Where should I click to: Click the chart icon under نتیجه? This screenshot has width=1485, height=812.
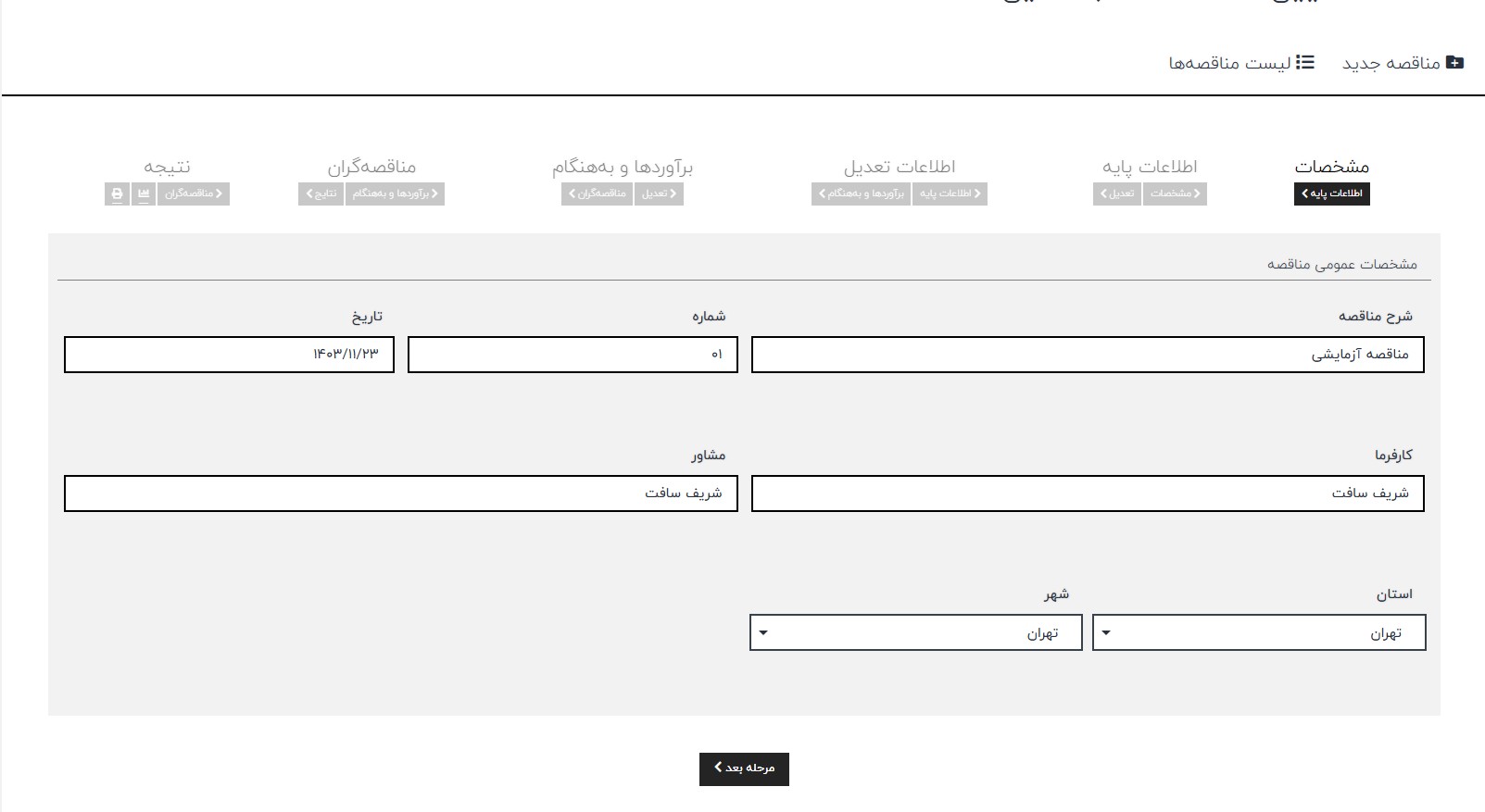[x=143, y=194]
